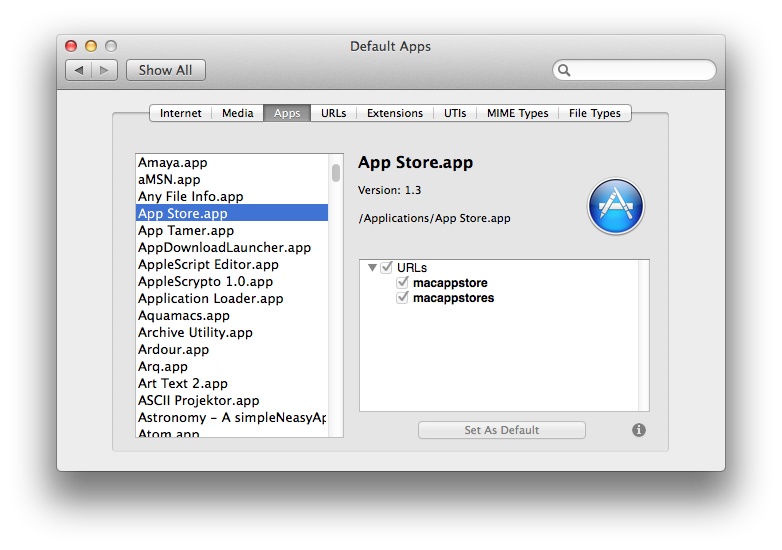Select Aquamacs.app

coord(232,315)
